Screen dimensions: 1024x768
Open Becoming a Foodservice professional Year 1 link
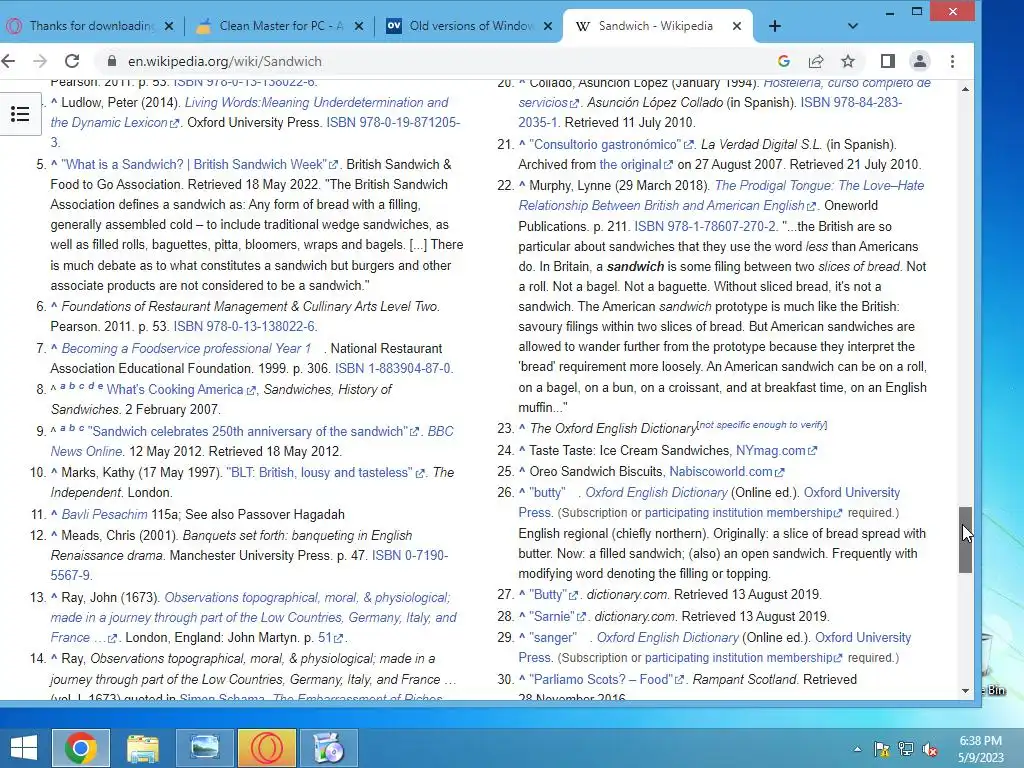pos(186,349)
